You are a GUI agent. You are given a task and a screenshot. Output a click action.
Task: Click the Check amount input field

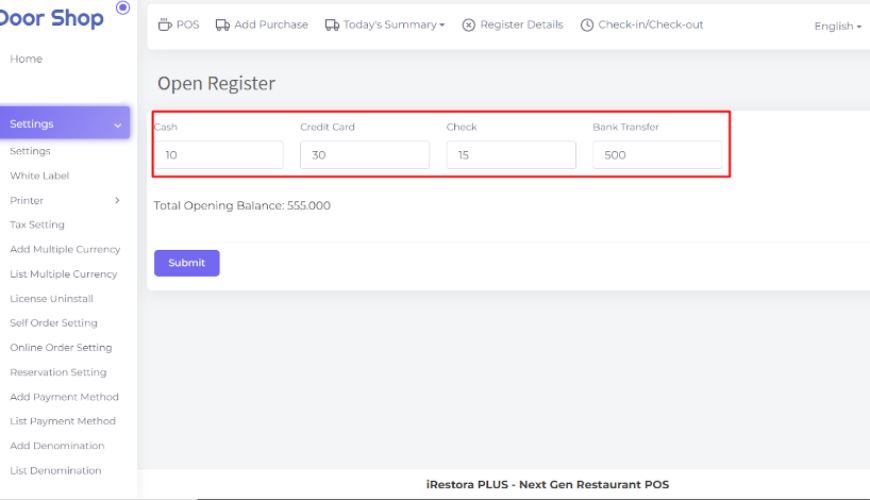click(511, 155)
